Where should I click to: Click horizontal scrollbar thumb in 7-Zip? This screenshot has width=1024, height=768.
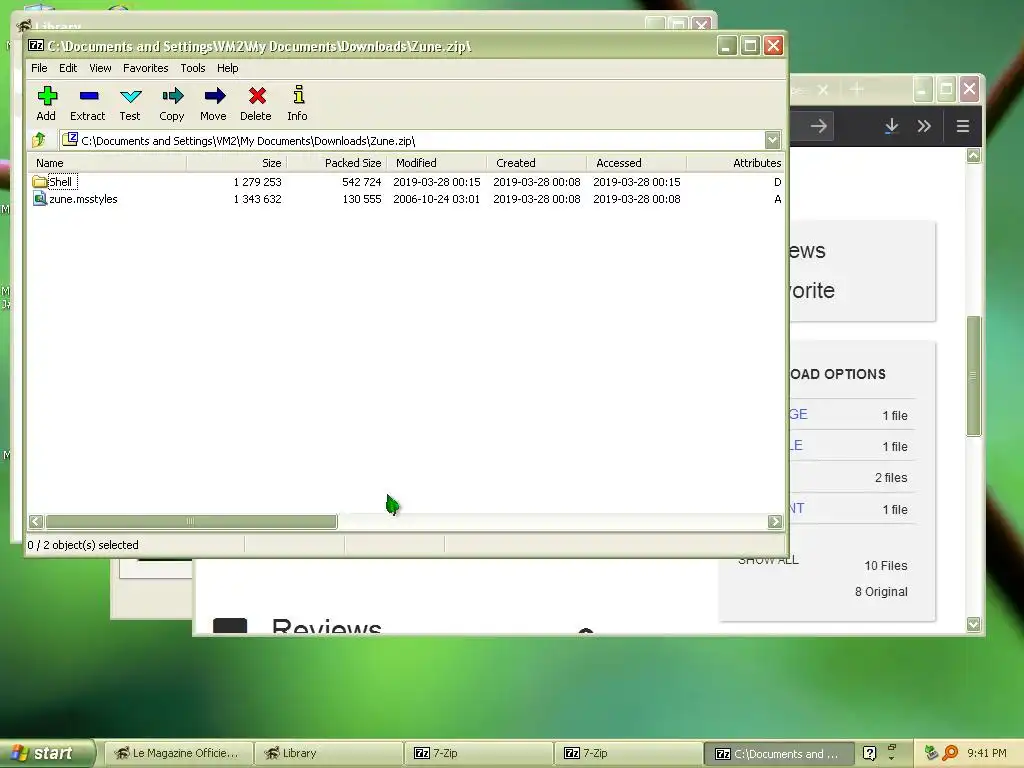[191, 521]
